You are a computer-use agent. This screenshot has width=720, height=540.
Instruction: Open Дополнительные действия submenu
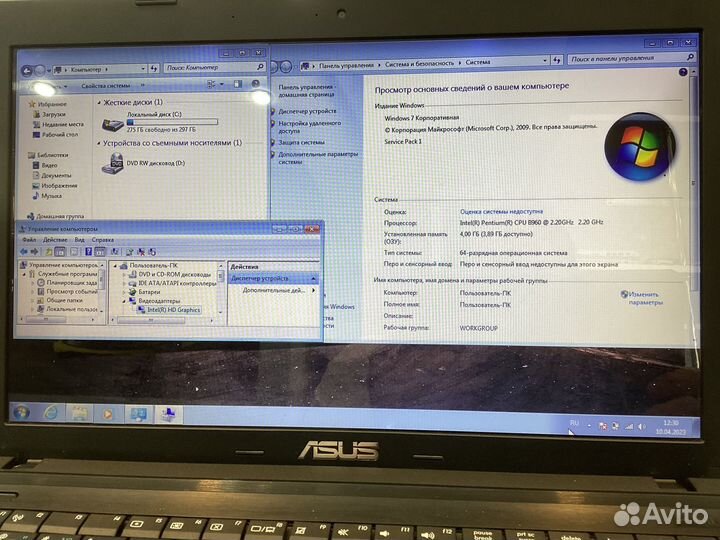click(279, 290)
